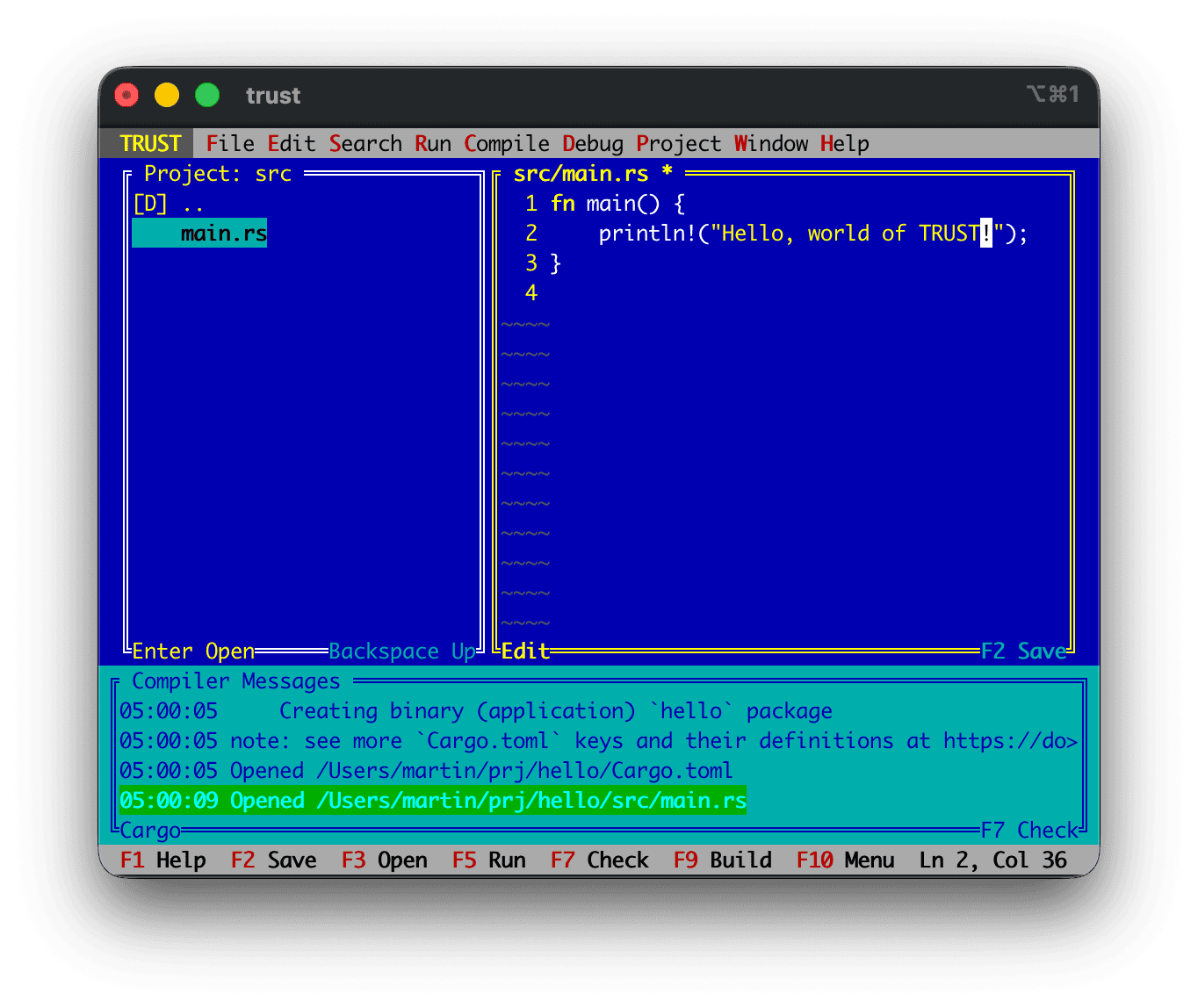The image size is (1198, 1008).
Task: Click Backspace Up hint in the project panel
Action: tap(402, 652)
